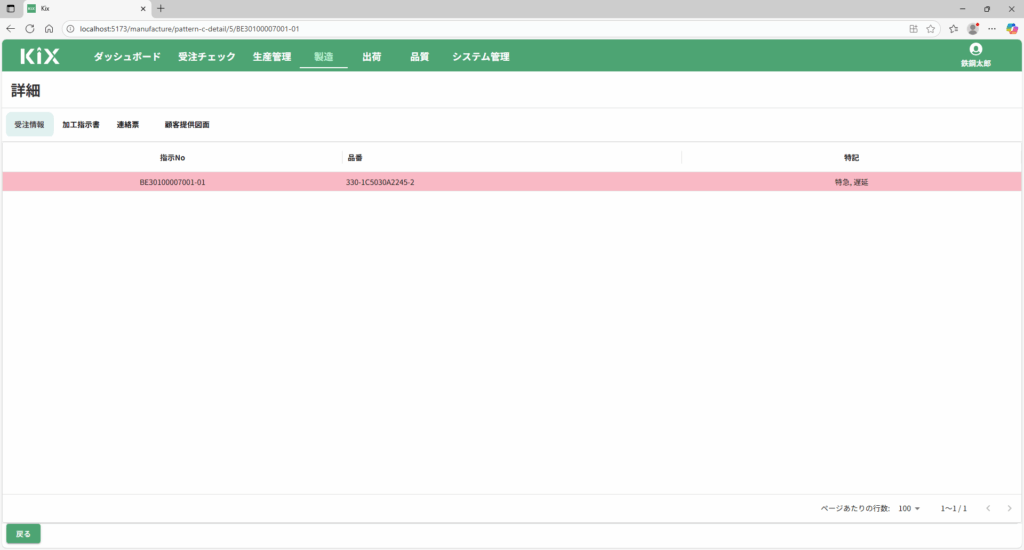Go back with browser back arrow
The image size is (1024, 550).
pyautogui.click(x=11, y=29)
